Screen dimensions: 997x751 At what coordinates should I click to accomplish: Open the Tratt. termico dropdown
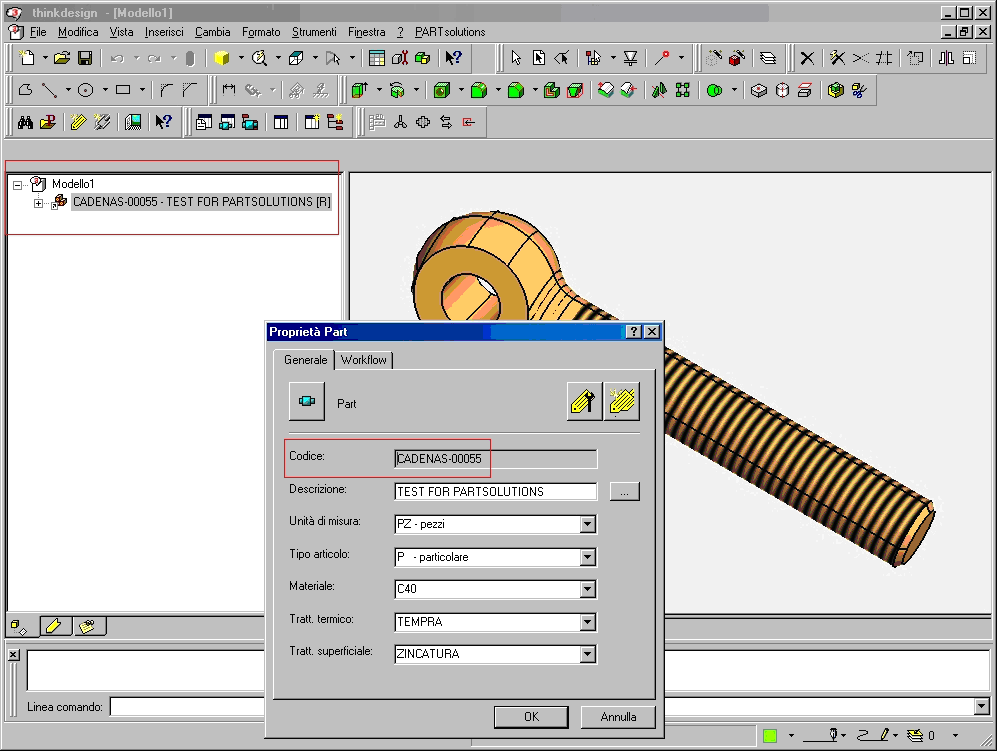[x=588, y=622]
